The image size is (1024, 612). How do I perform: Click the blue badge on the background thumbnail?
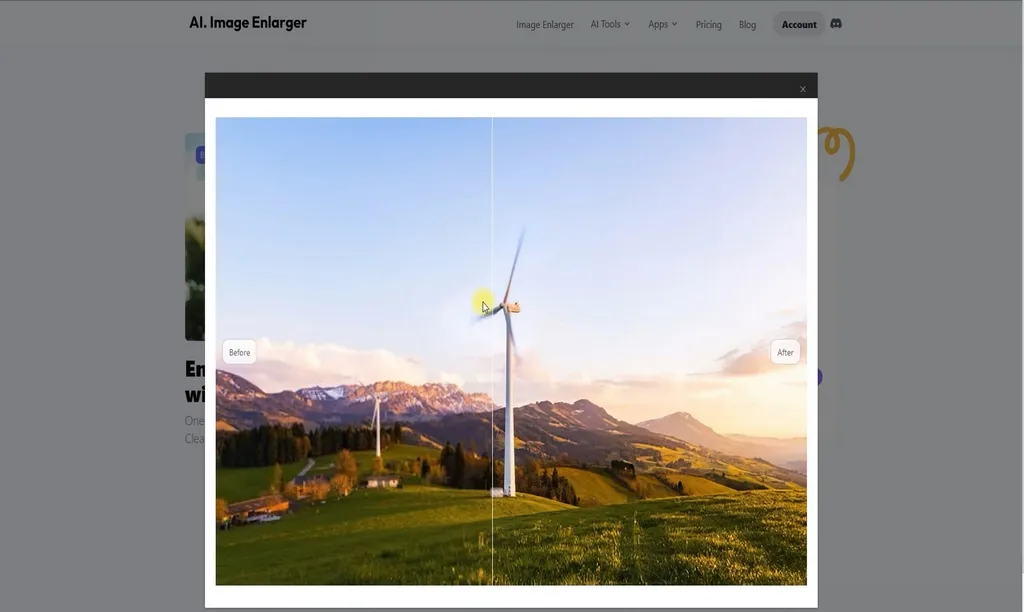coord(200,155)
